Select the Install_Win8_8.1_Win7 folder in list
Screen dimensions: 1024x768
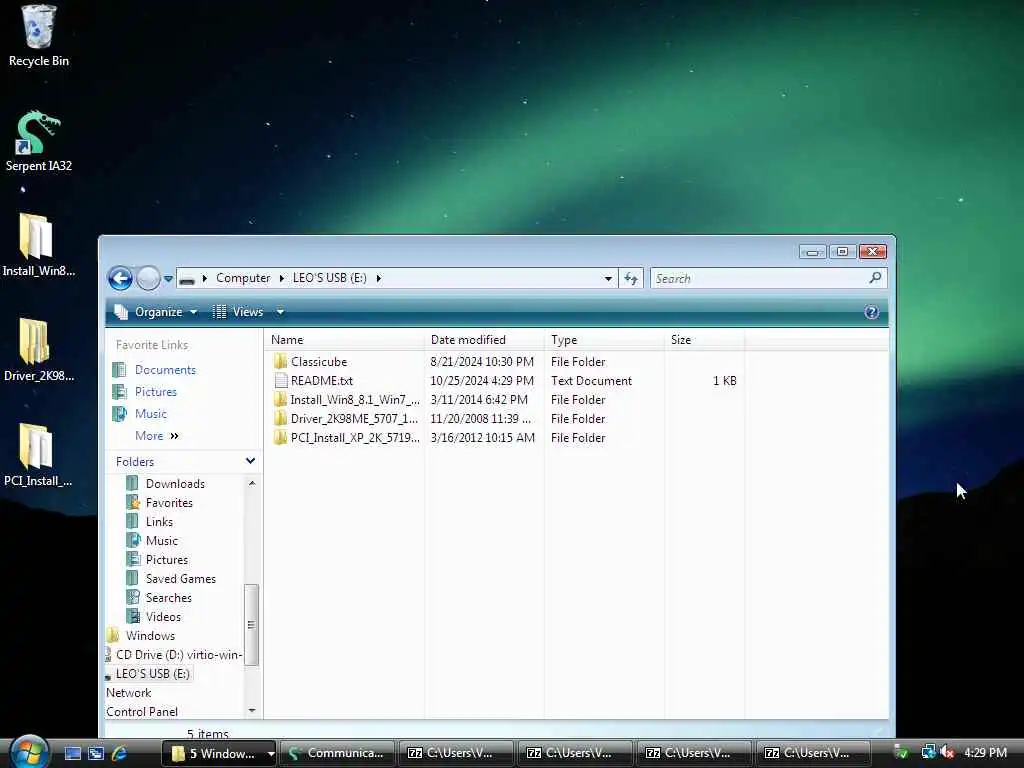pyautogui.click(x=346, y=400)
